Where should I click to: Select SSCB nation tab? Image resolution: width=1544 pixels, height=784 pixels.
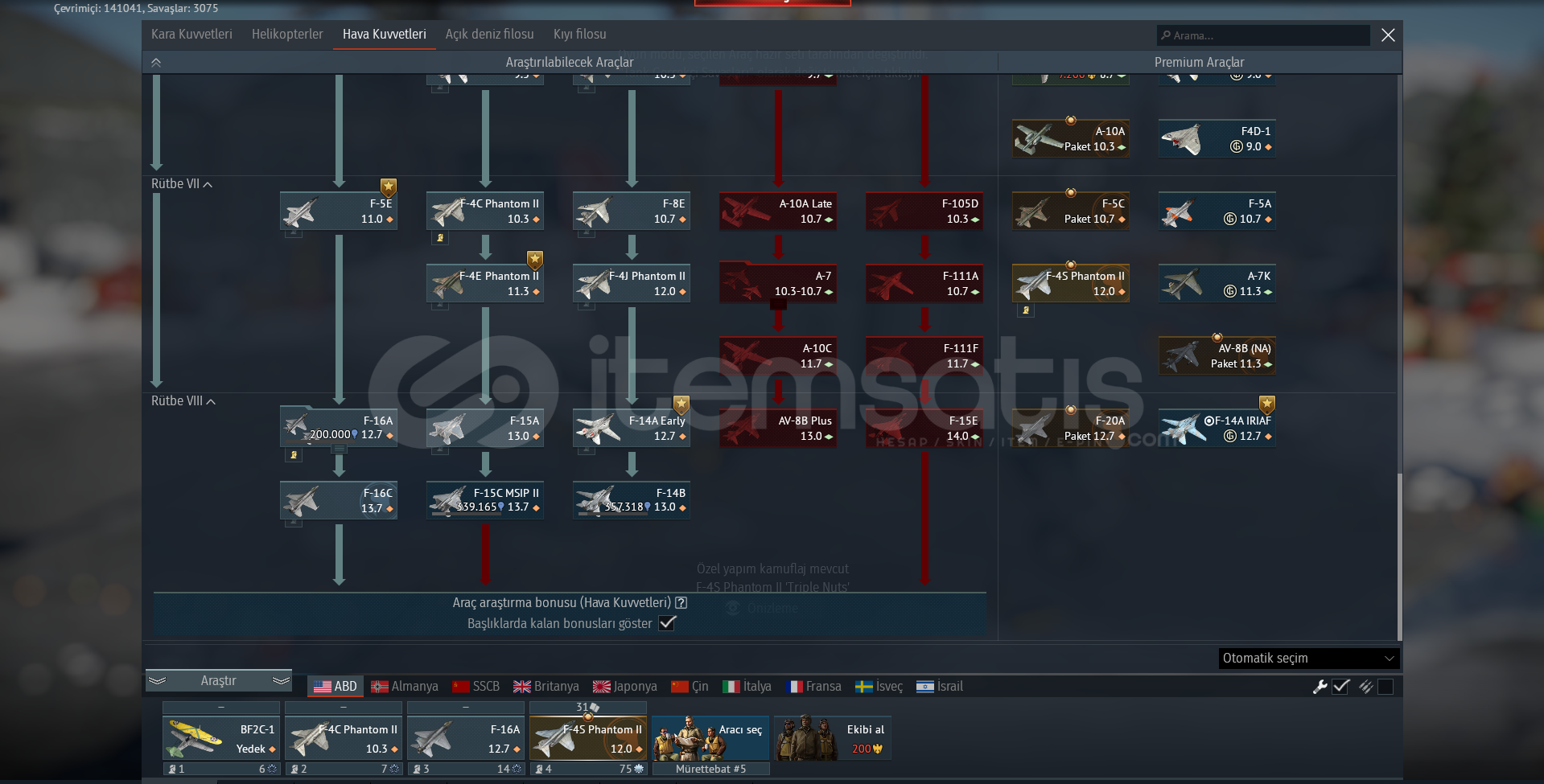point(476,687)
